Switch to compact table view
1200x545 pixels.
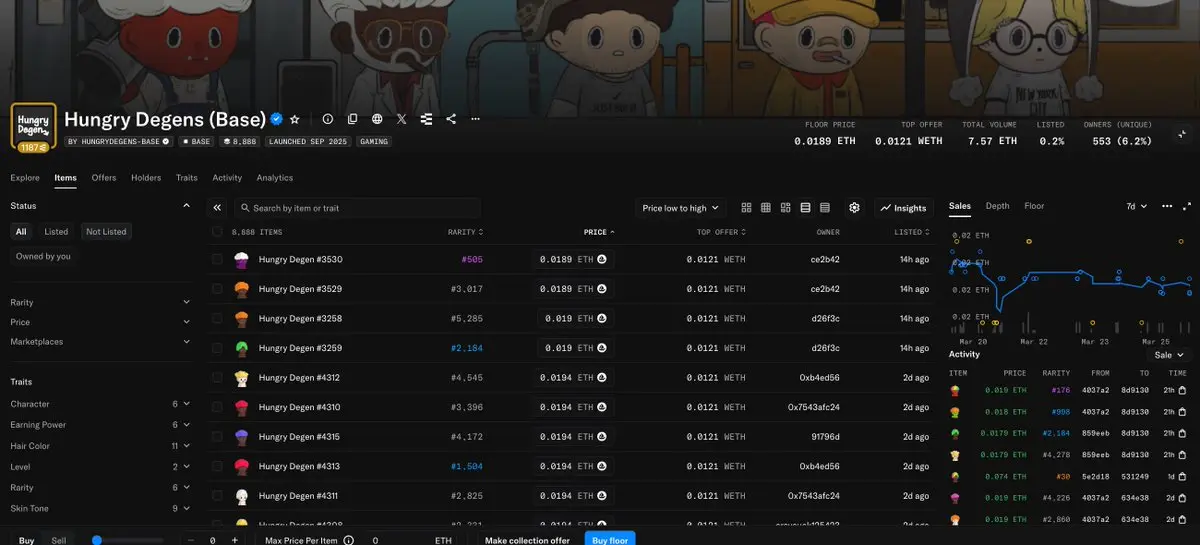(x=825, y=208)
